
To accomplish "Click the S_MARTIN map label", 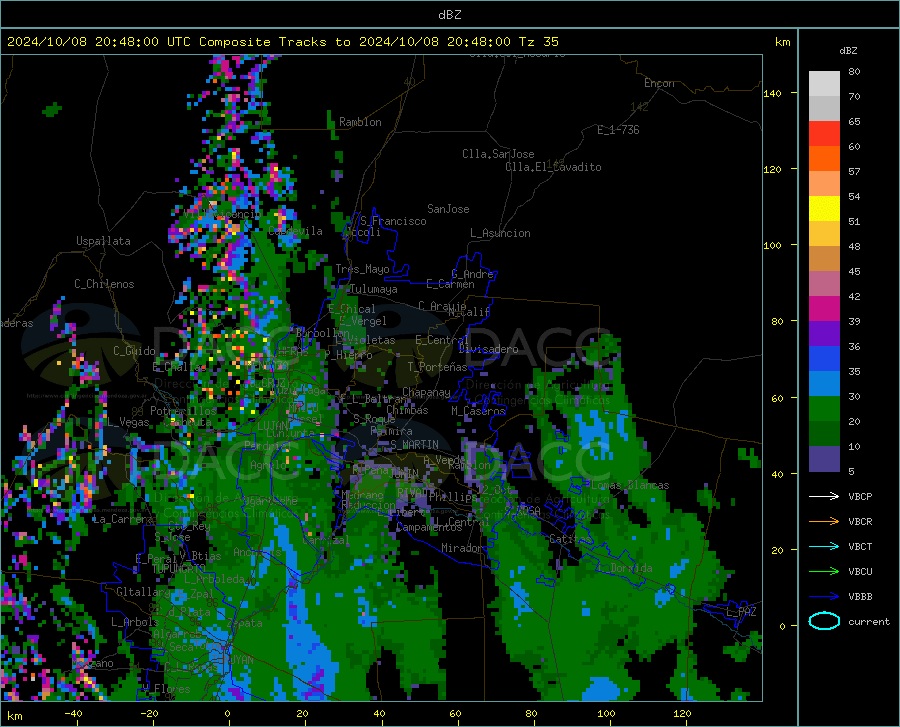I will point(414,445).
